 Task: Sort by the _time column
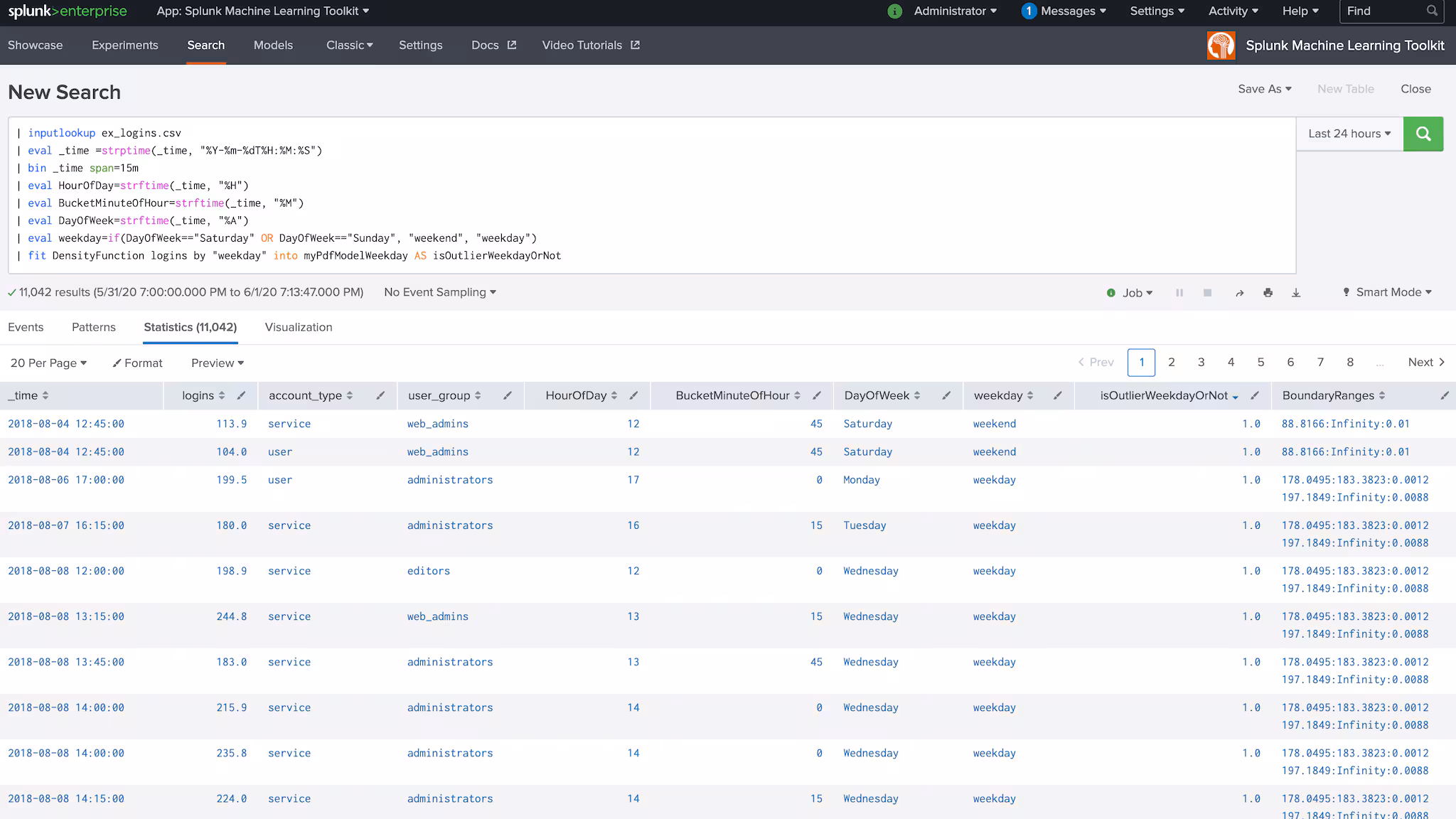tap(28, 395)
